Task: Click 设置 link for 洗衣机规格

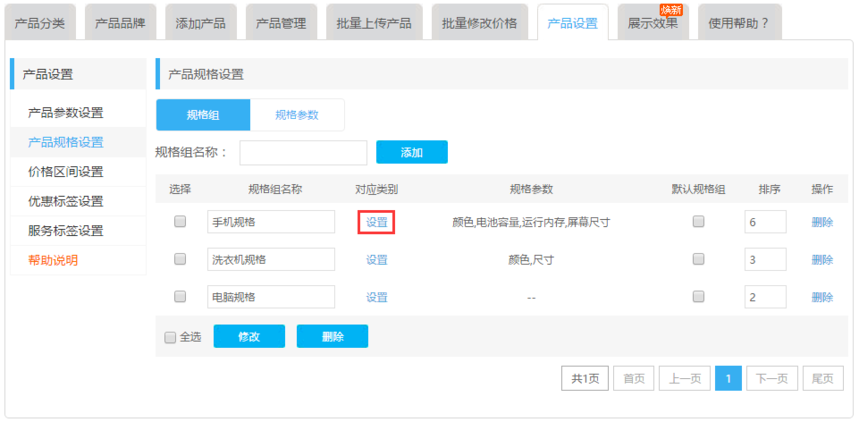Action: point(377,260)
